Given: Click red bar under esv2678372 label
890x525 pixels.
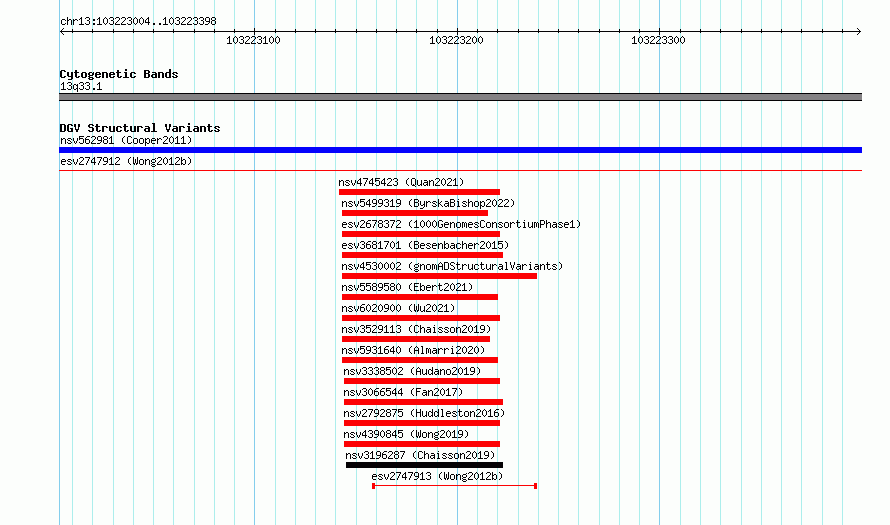Looking at the screenshot, I should (x=421, y=234).
